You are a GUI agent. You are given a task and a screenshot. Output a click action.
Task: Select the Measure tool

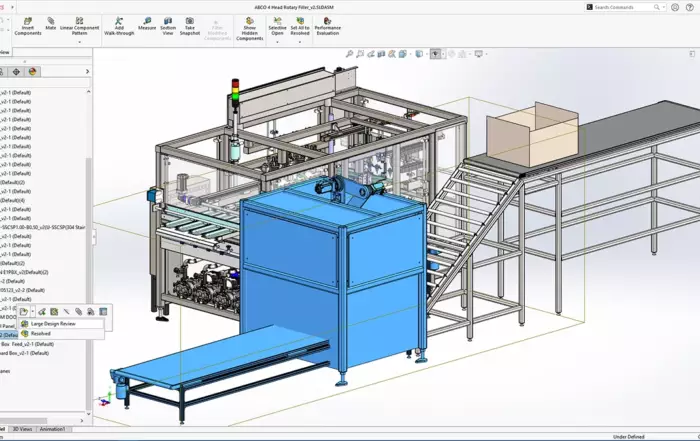(147, 24)
